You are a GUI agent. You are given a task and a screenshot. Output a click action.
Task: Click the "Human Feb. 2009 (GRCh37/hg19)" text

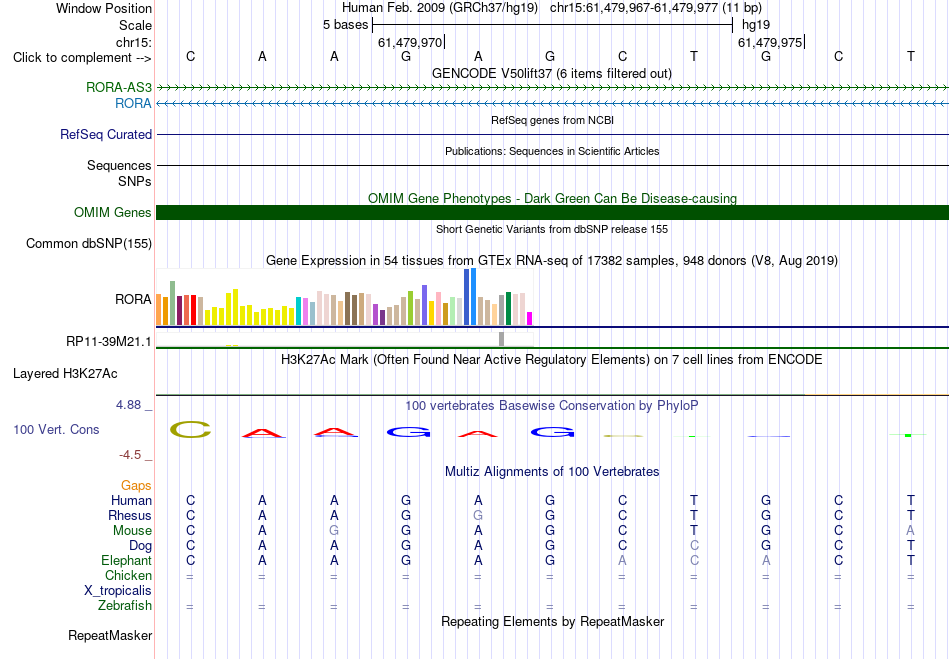tap(440, 8)
